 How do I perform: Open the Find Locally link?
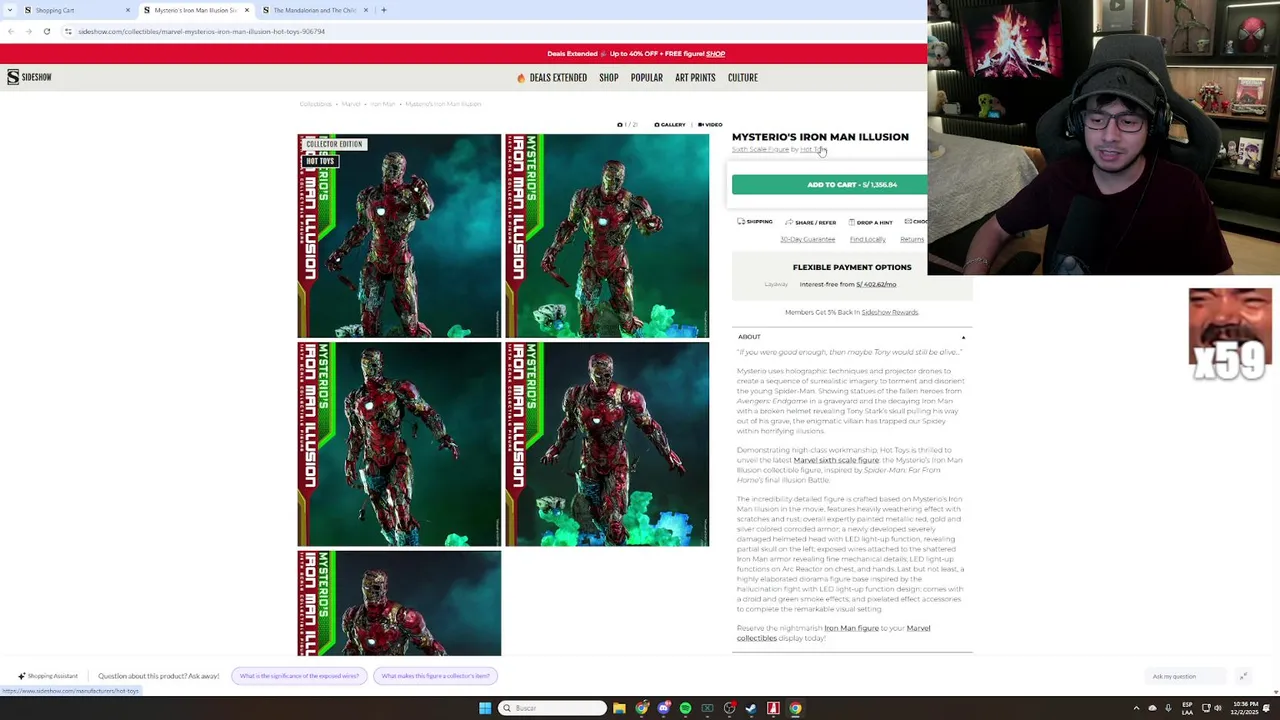pyautogui.click(x=868, y=239)
